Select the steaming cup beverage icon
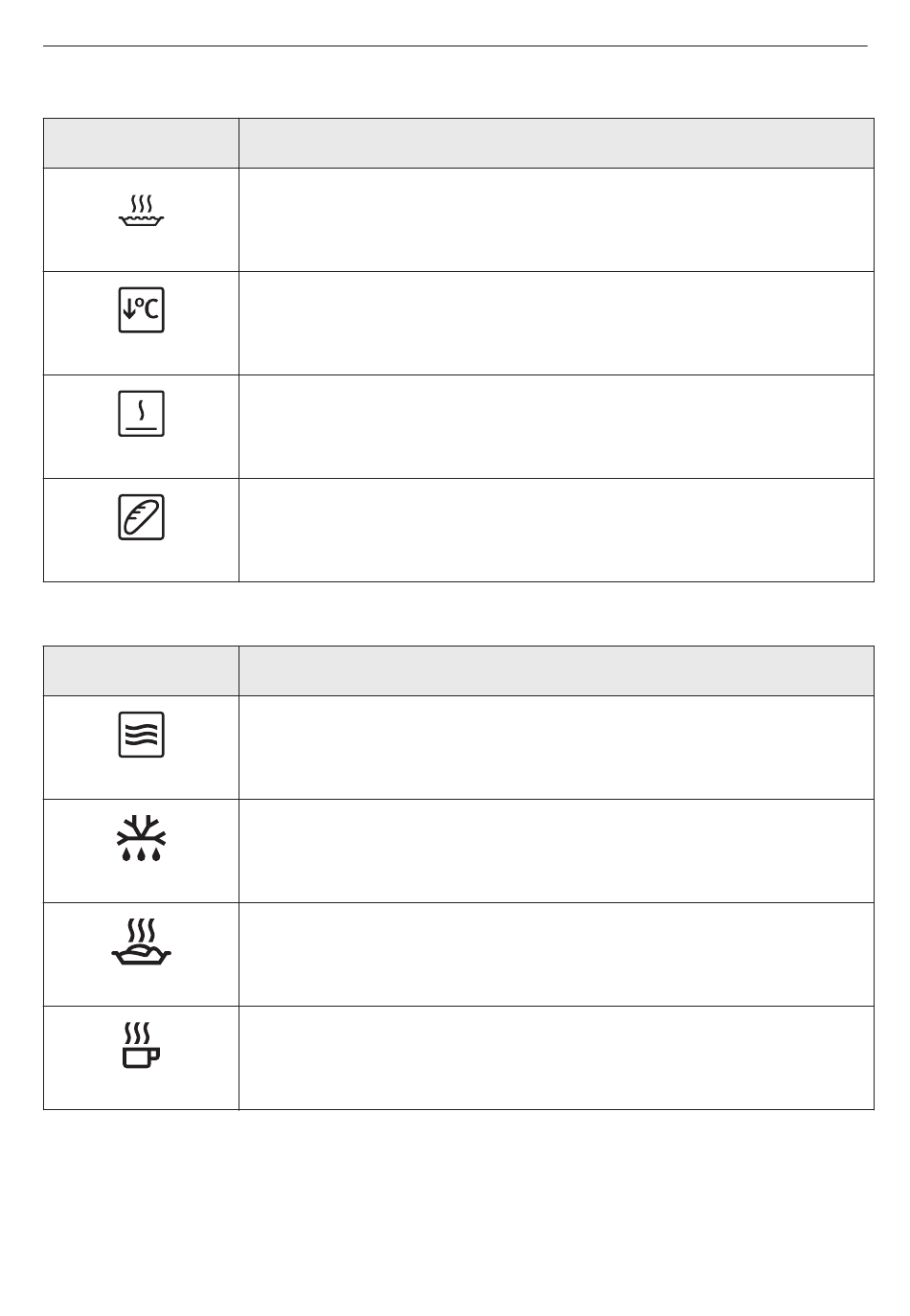This screenshot has height=1316, width=910. tap(141, 1045)
